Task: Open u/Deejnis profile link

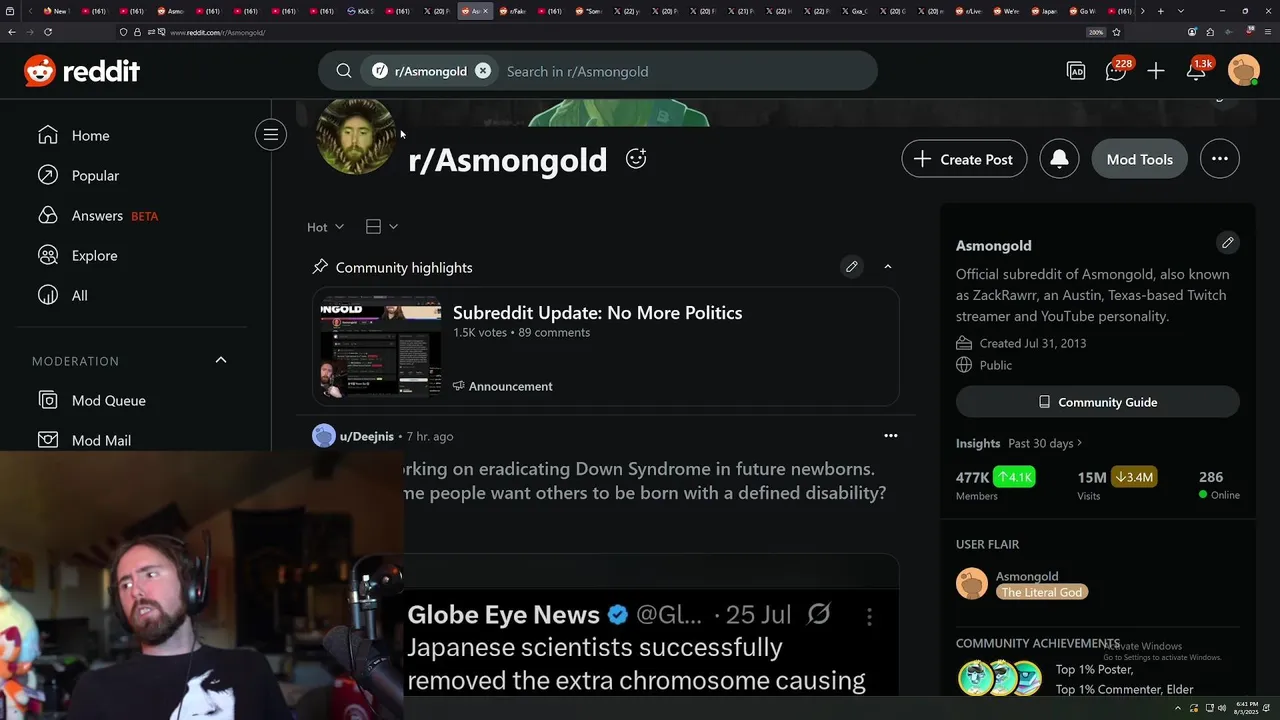Action: coord(366,436)
